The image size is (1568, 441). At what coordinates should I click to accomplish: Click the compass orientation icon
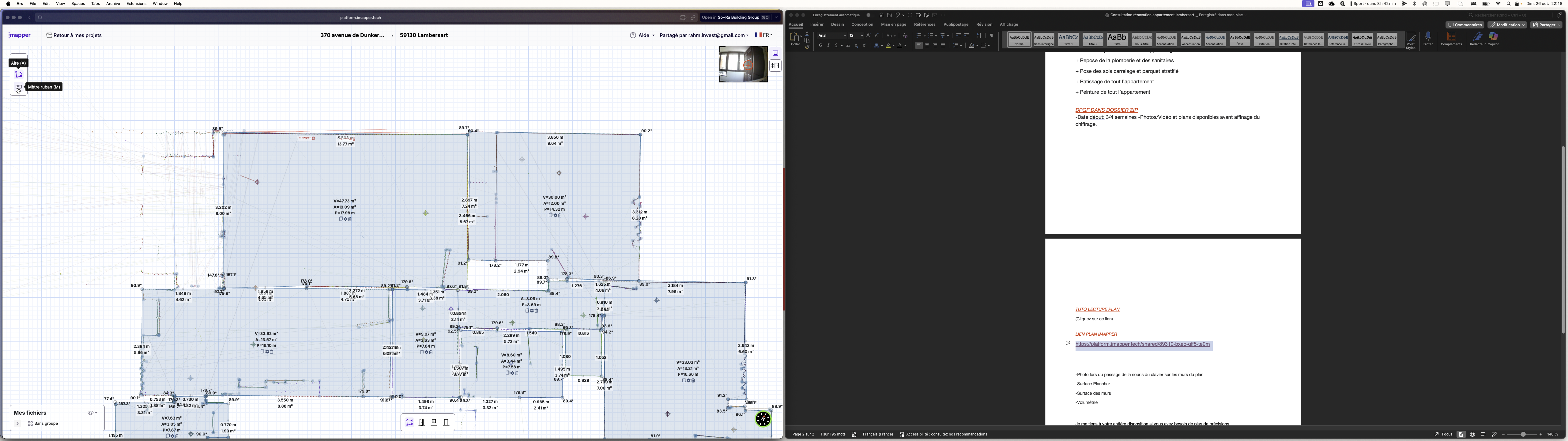pos(763,418)
